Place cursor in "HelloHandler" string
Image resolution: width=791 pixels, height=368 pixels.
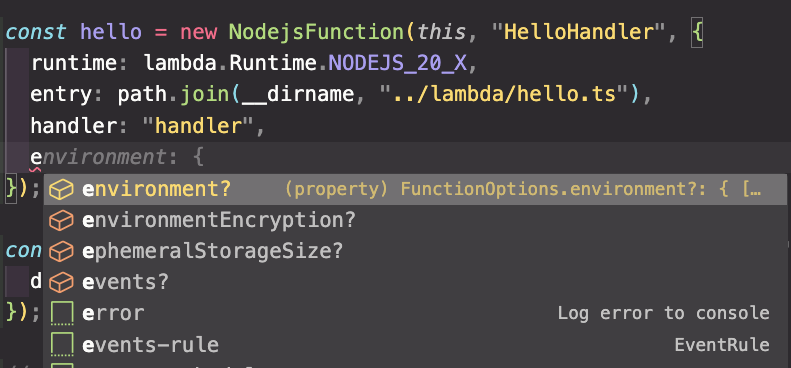[580, 32]
